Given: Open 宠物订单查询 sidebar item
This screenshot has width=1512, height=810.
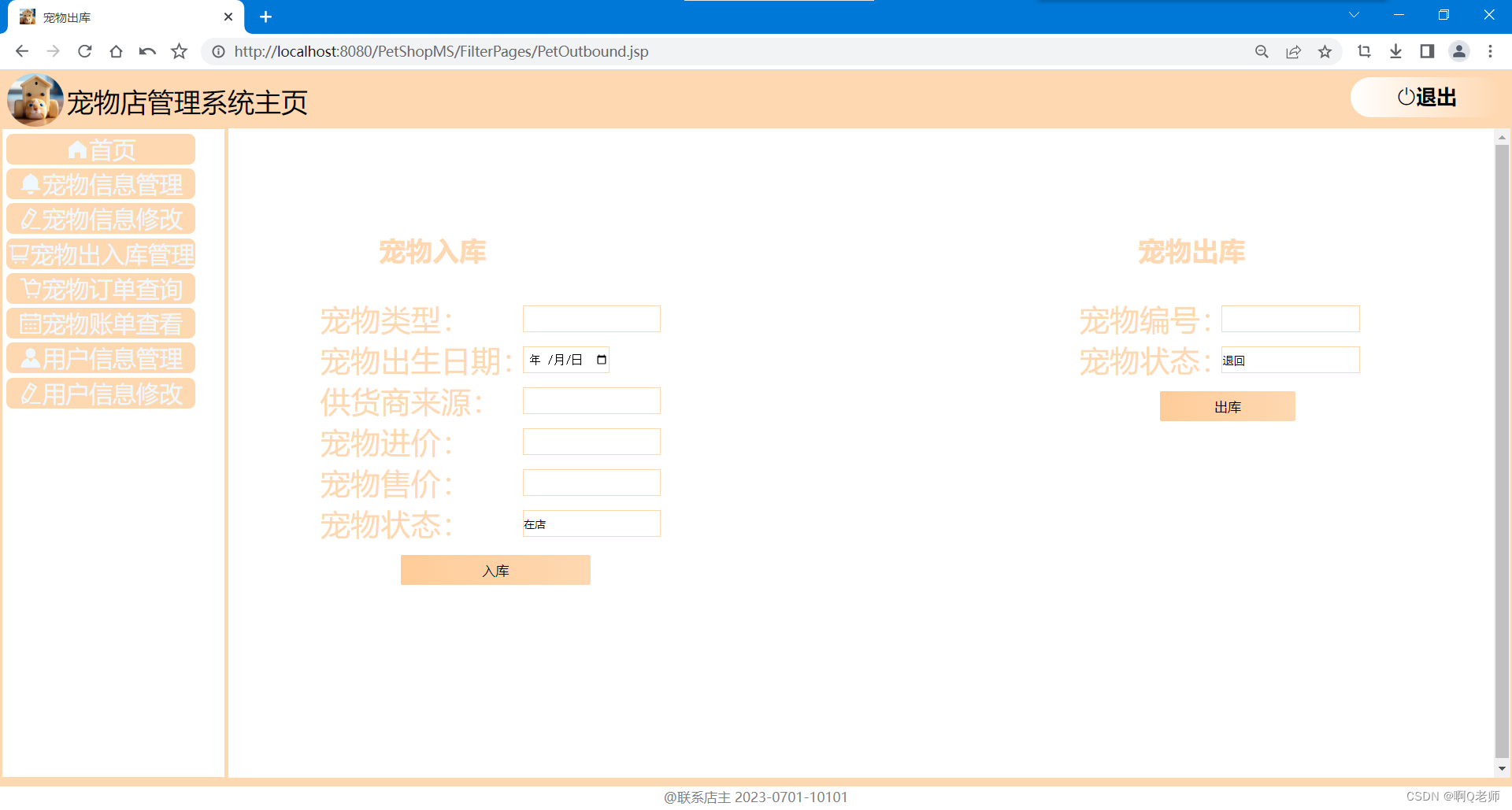Looking at the screenshot, I should (101, 289).
